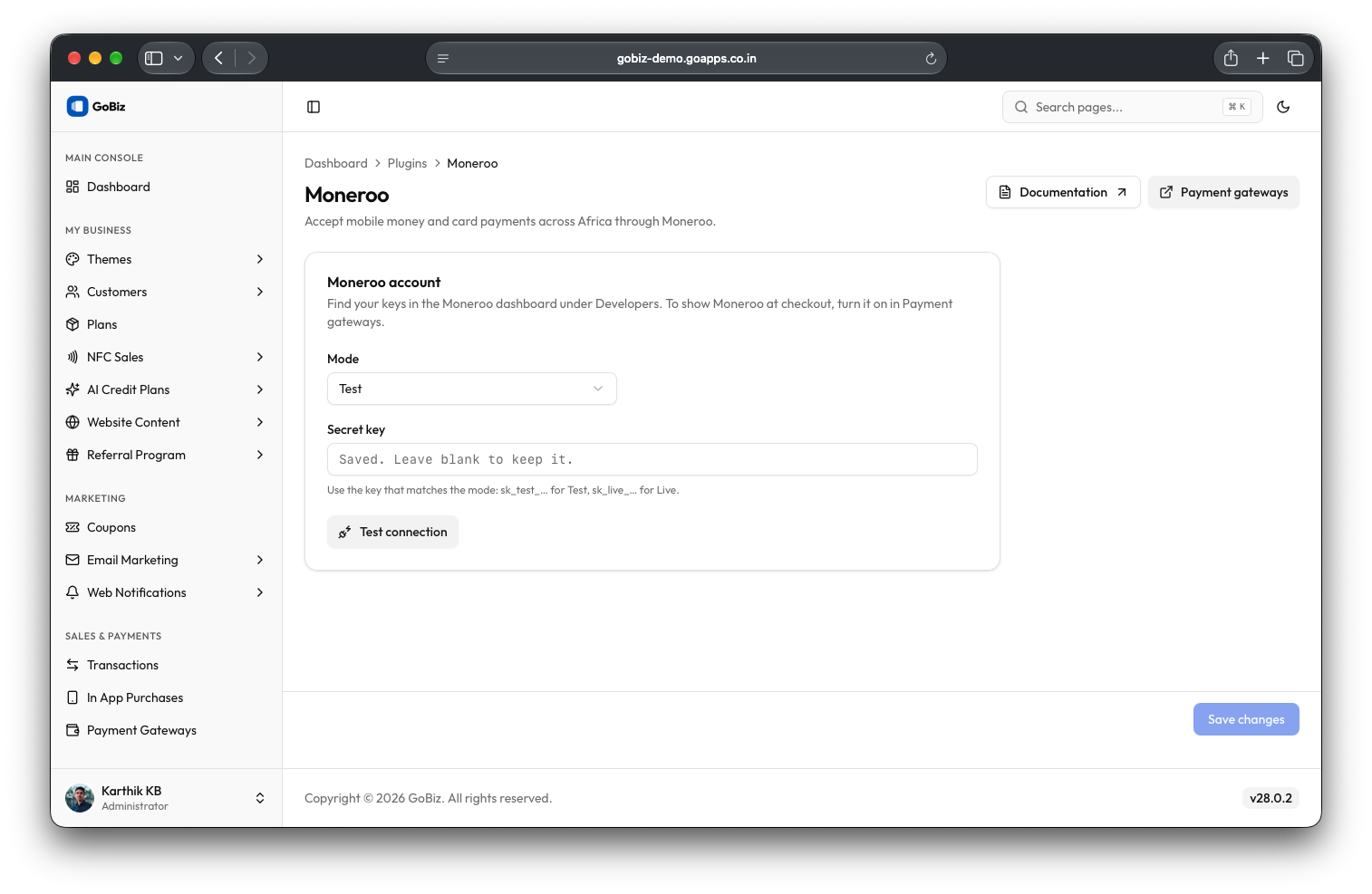The width and height of the screenshot is (1372, 894).
Task: Click the Test connection button
Action: pyautogui.click(x=392, y=532)
